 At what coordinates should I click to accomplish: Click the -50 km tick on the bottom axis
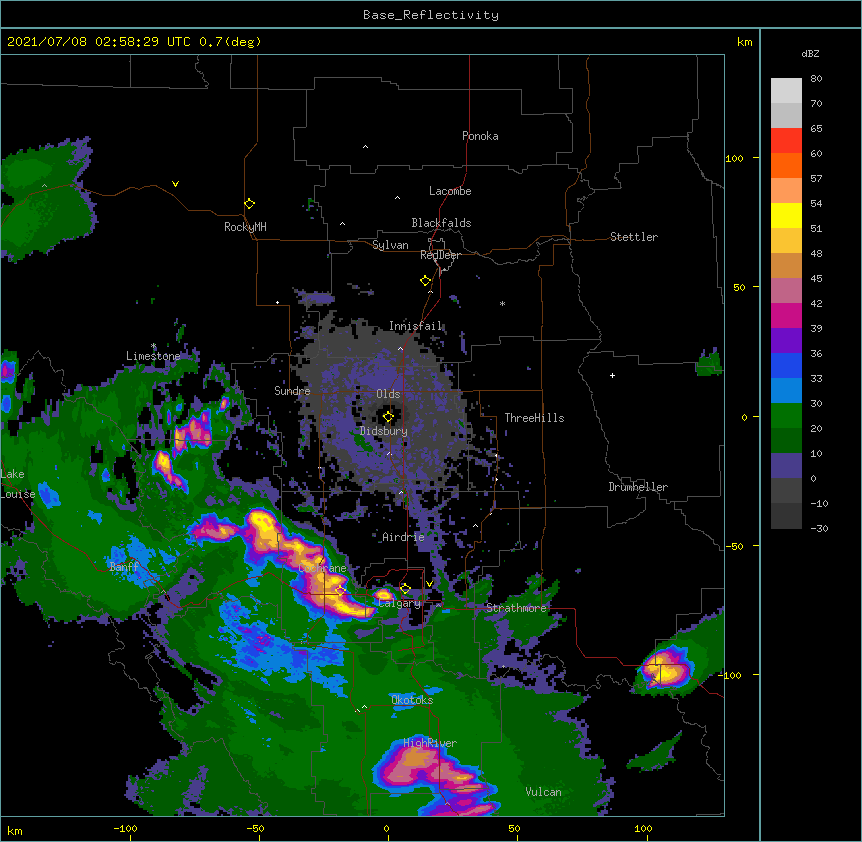coord(255,828)
